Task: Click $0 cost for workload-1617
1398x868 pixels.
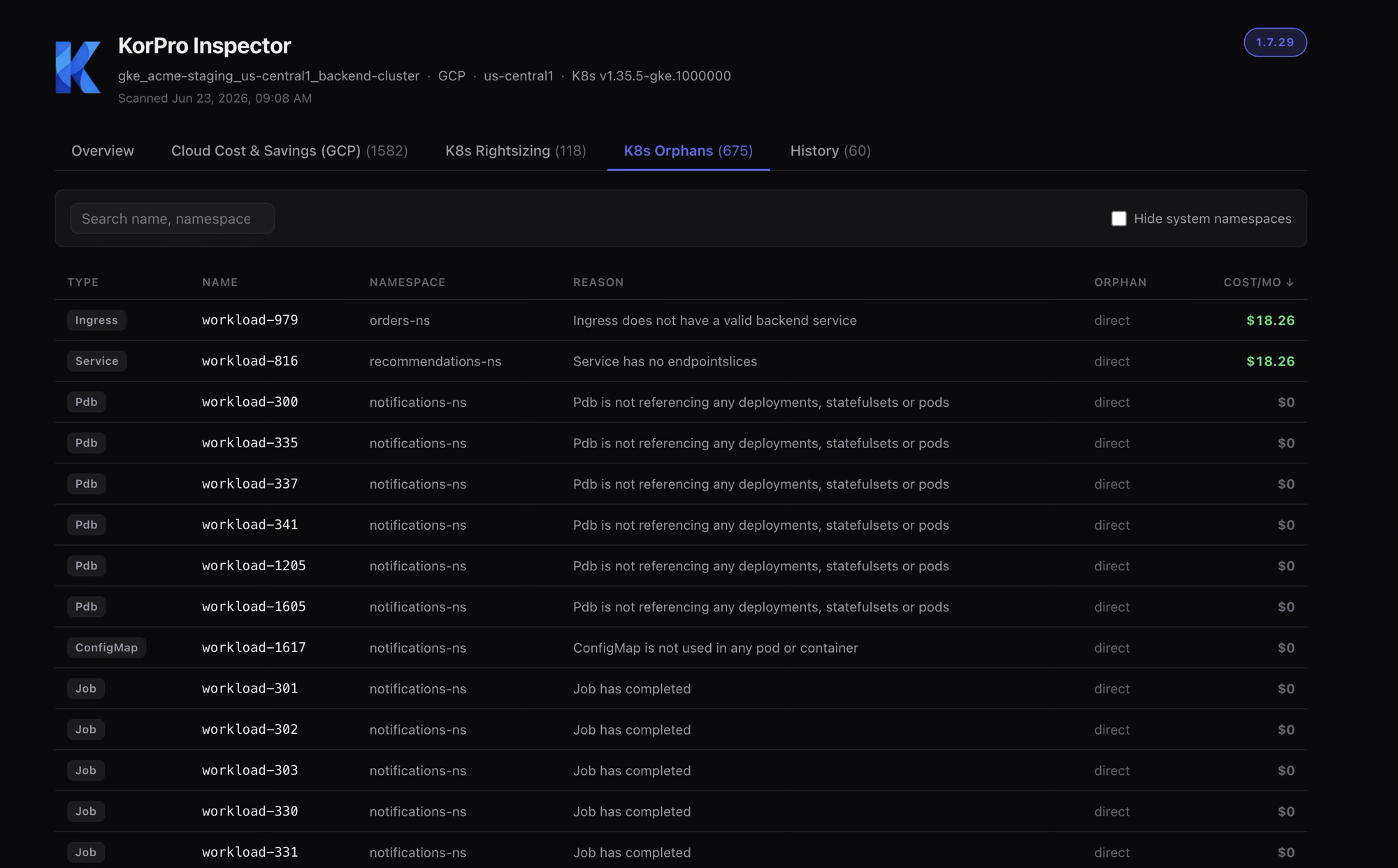Action: click(1286, 648)
